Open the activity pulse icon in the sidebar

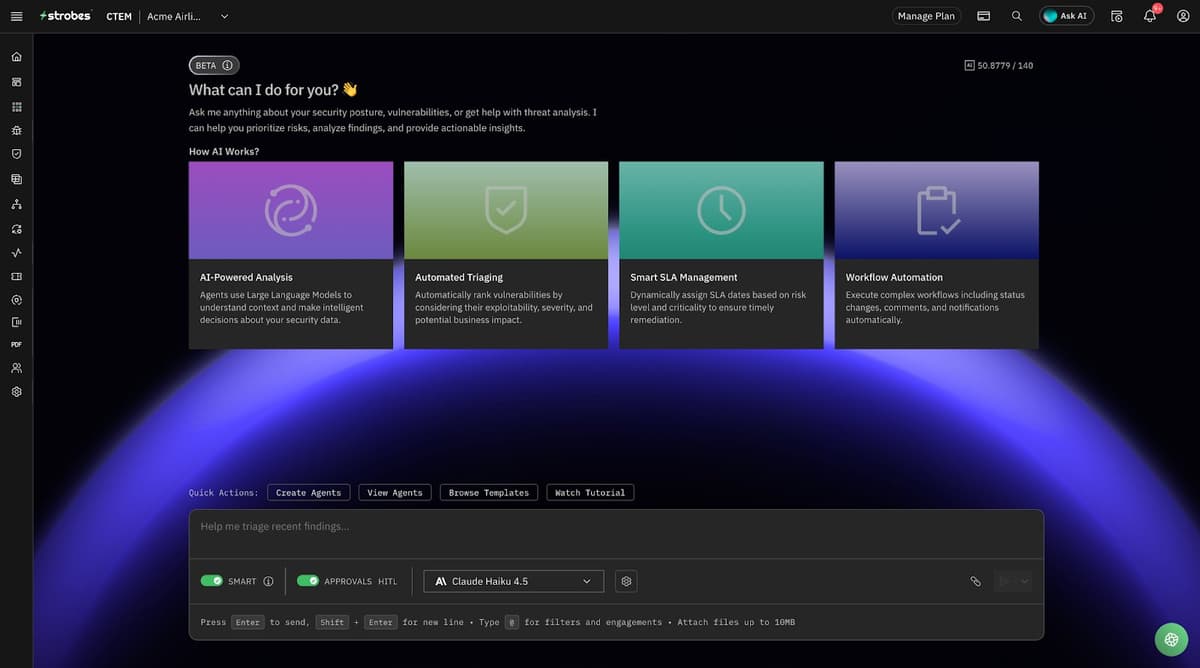pos(16,253)
